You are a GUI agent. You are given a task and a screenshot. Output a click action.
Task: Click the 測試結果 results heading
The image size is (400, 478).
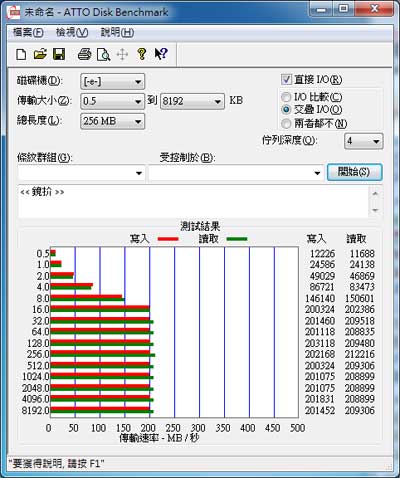click(x=200, y=226)
